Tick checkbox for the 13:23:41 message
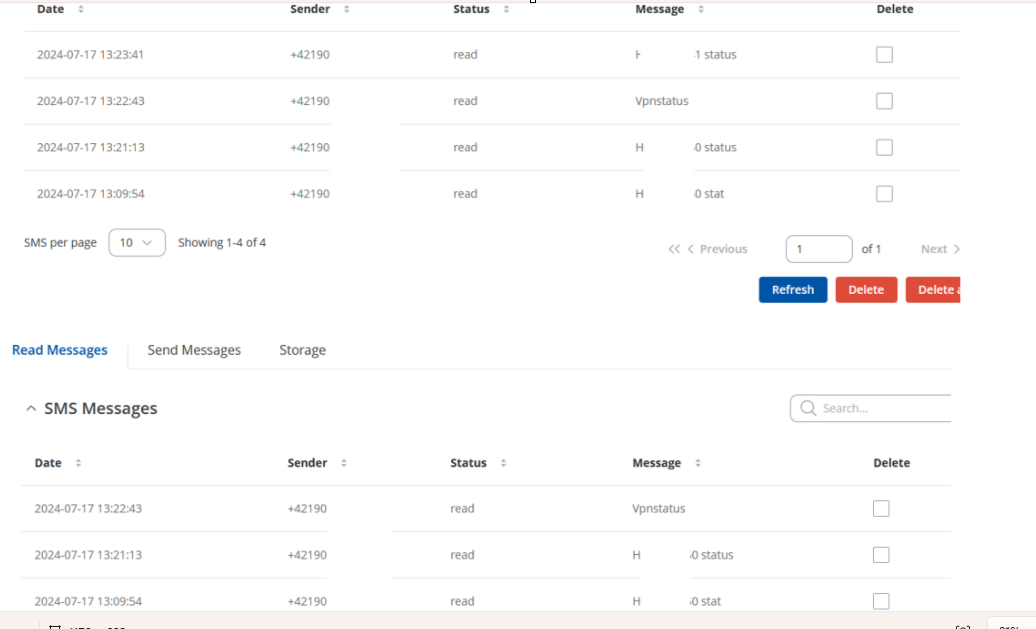Viewport: 1036px width, 629px height. 884,55
